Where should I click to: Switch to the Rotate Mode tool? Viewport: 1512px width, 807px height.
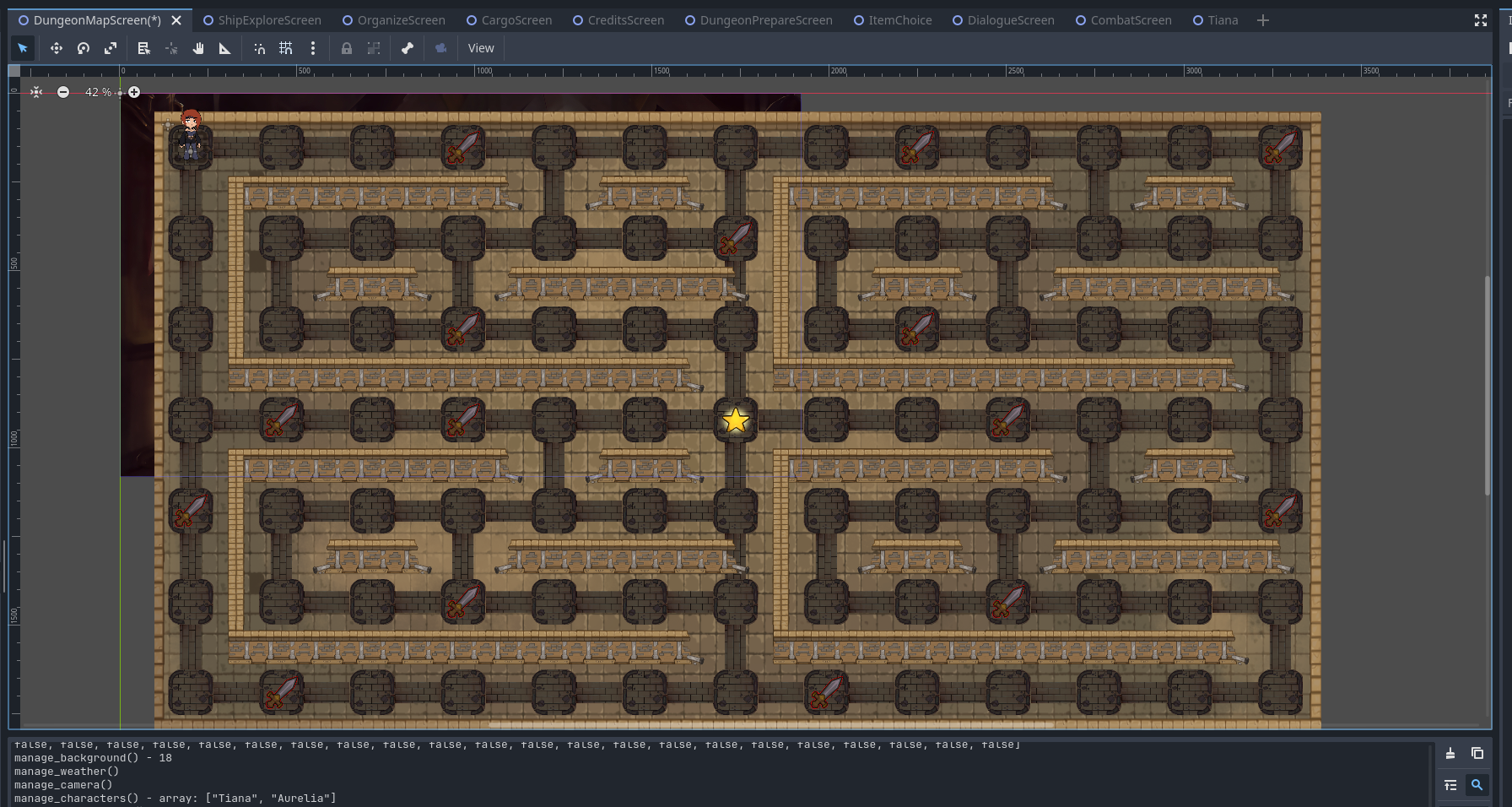tap(84, 48)
